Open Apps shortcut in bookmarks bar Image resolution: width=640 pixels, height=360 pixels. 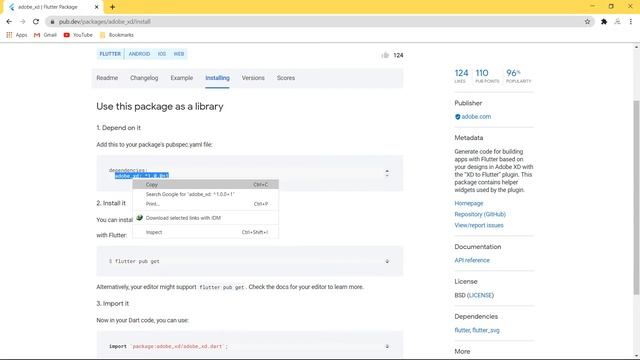(17, 35)
